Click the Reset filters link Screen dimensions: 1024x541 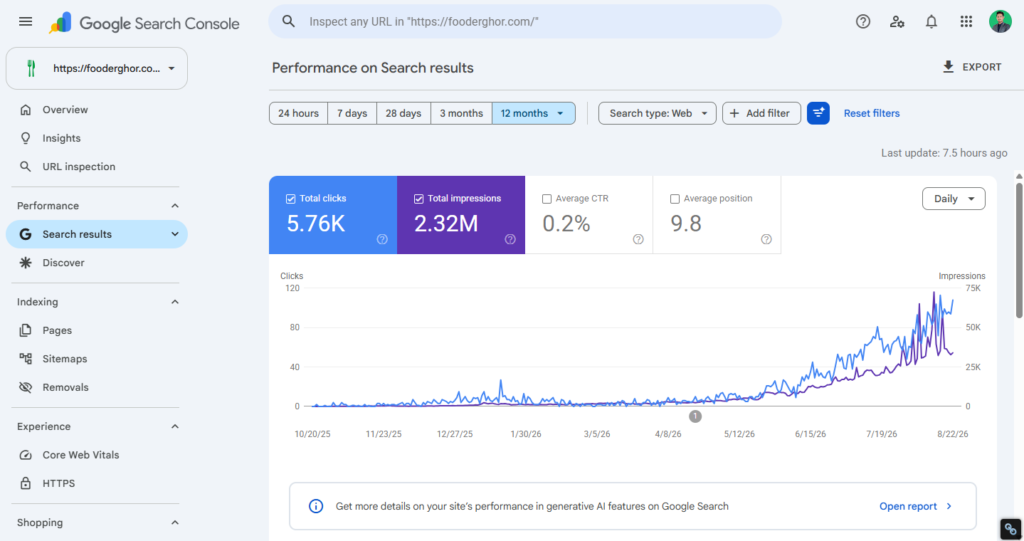click(x=871, y=113)
